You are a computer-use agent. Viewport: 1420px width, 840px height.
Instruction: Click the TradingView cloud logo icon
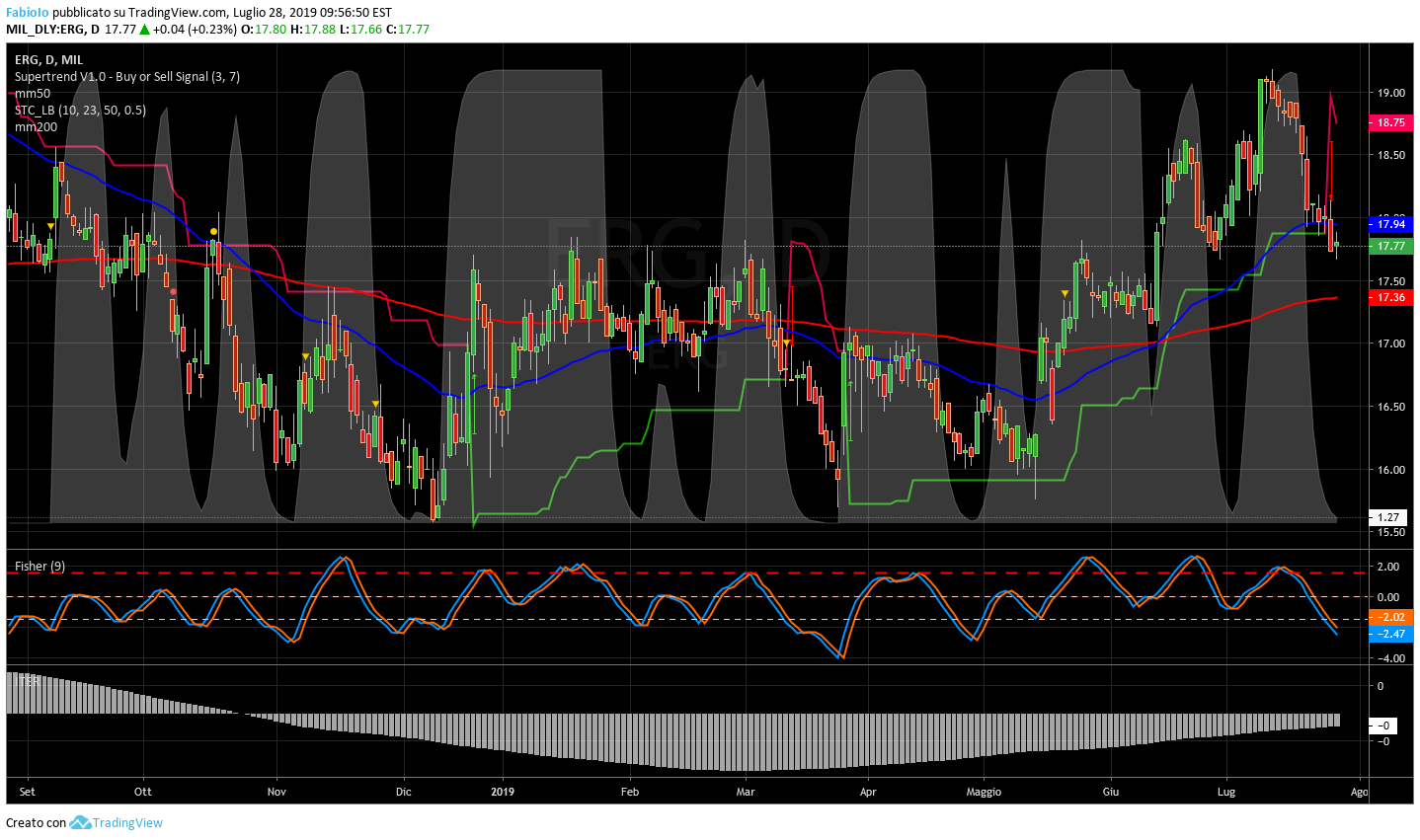tap(80, 822)
